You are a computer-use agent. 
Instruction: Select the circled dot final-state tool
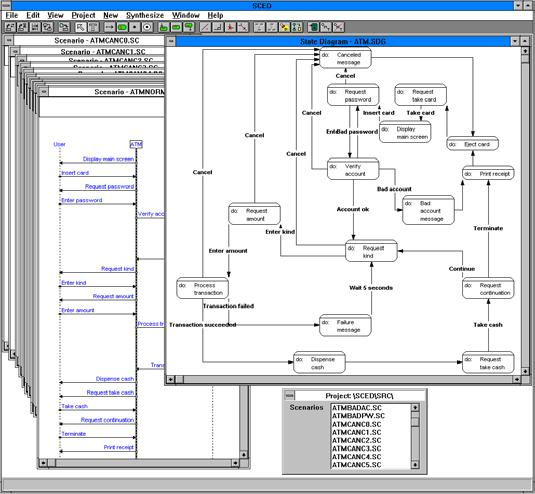tap(147, 27)
